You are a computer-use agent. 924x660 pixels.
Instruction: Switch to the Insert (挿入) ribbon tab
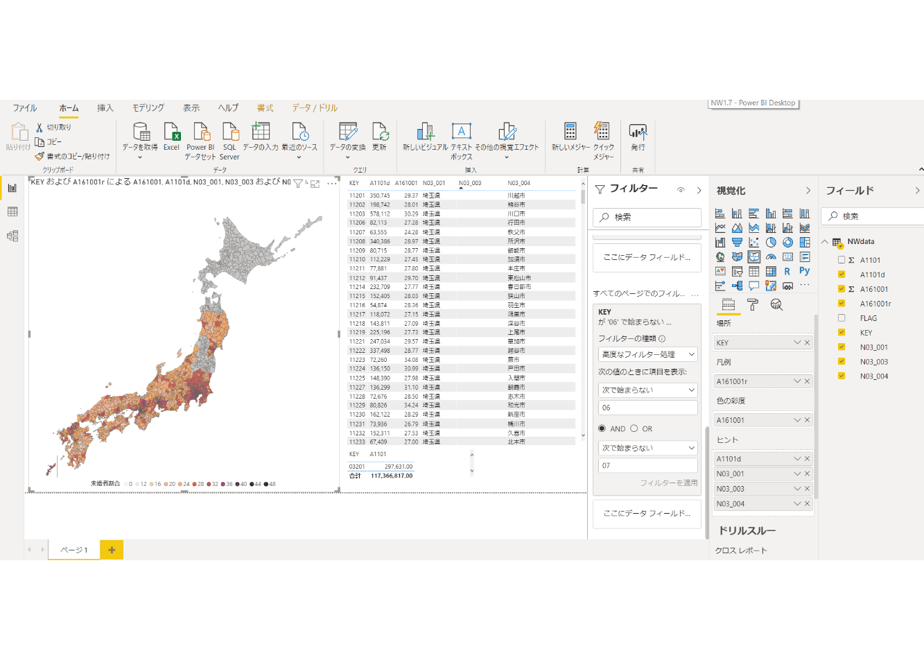pos(105,108)
